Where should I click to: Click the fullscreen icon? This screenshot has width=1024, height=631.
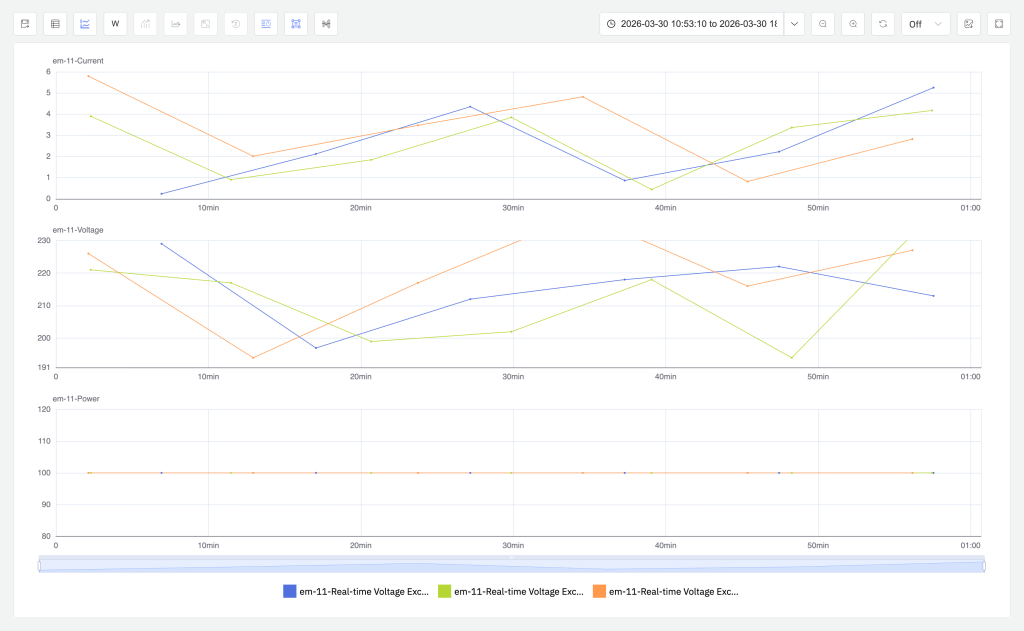click(999, 24)
